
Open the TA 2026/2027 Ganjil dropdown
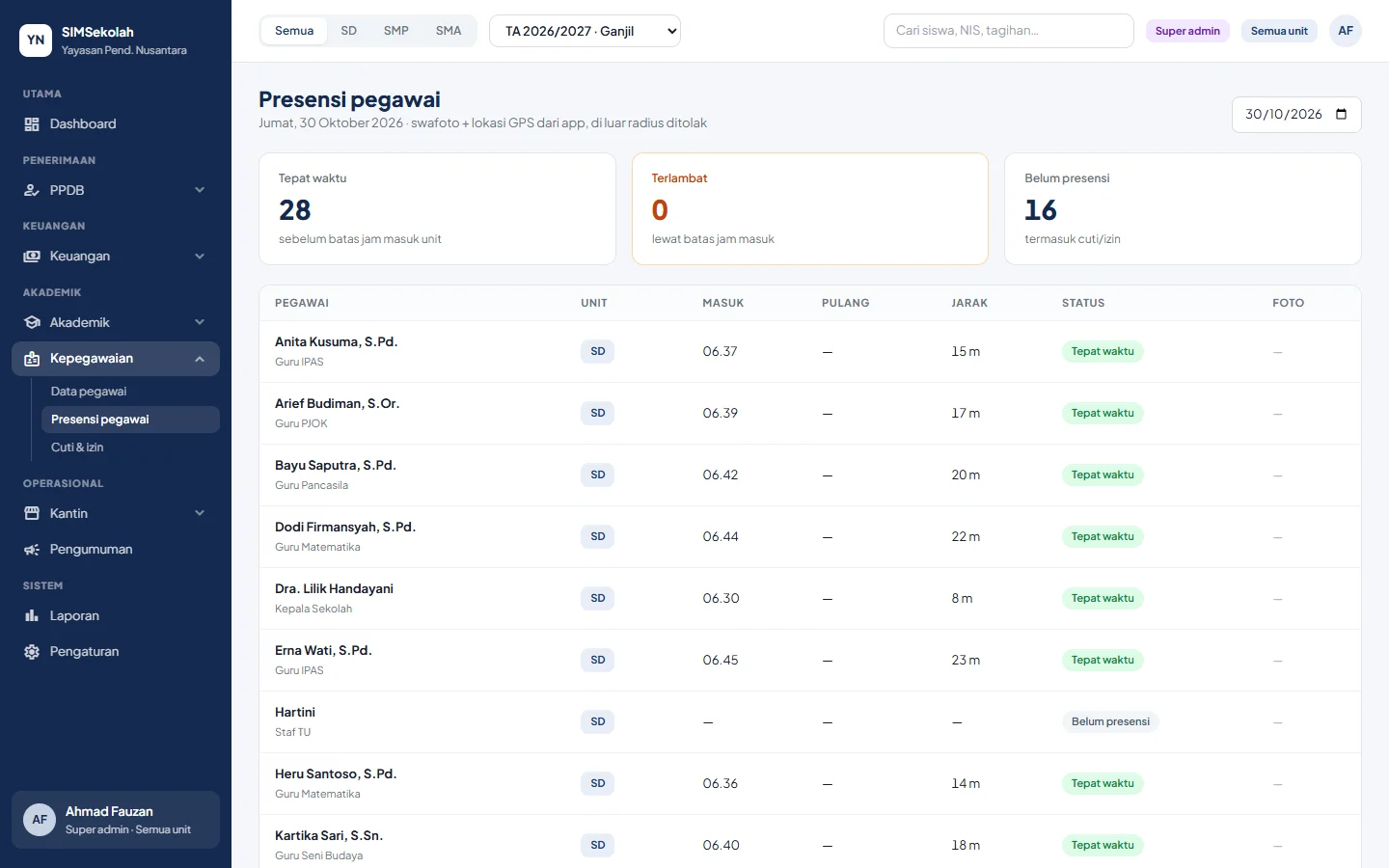585,31
